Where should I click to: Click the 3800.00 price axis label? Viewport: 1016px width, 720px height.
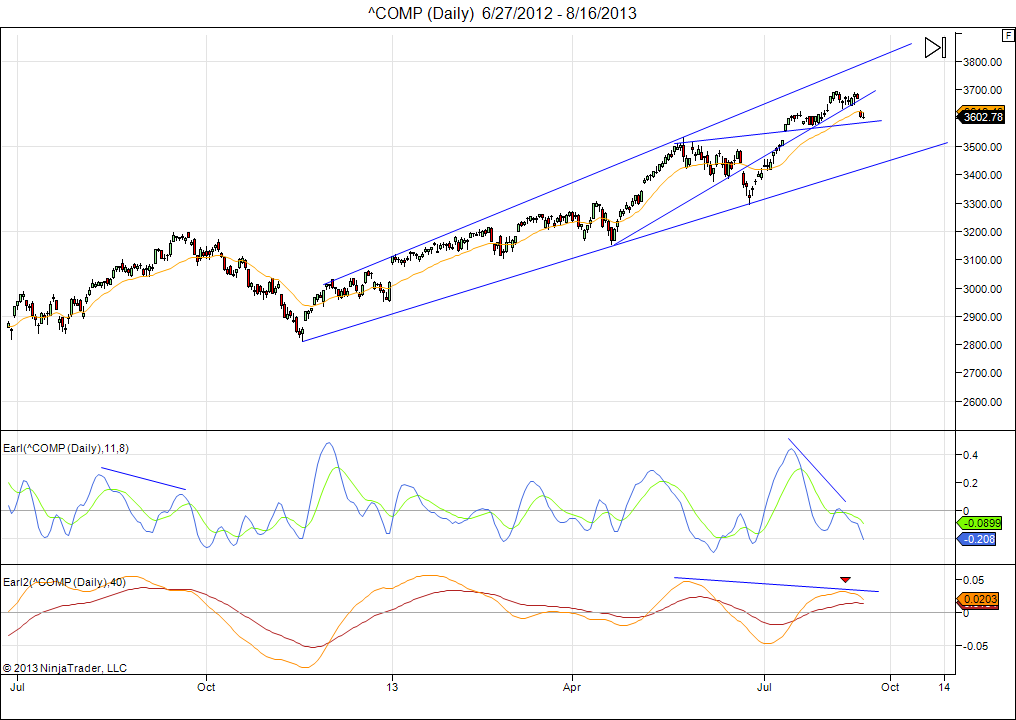point(981,62)
